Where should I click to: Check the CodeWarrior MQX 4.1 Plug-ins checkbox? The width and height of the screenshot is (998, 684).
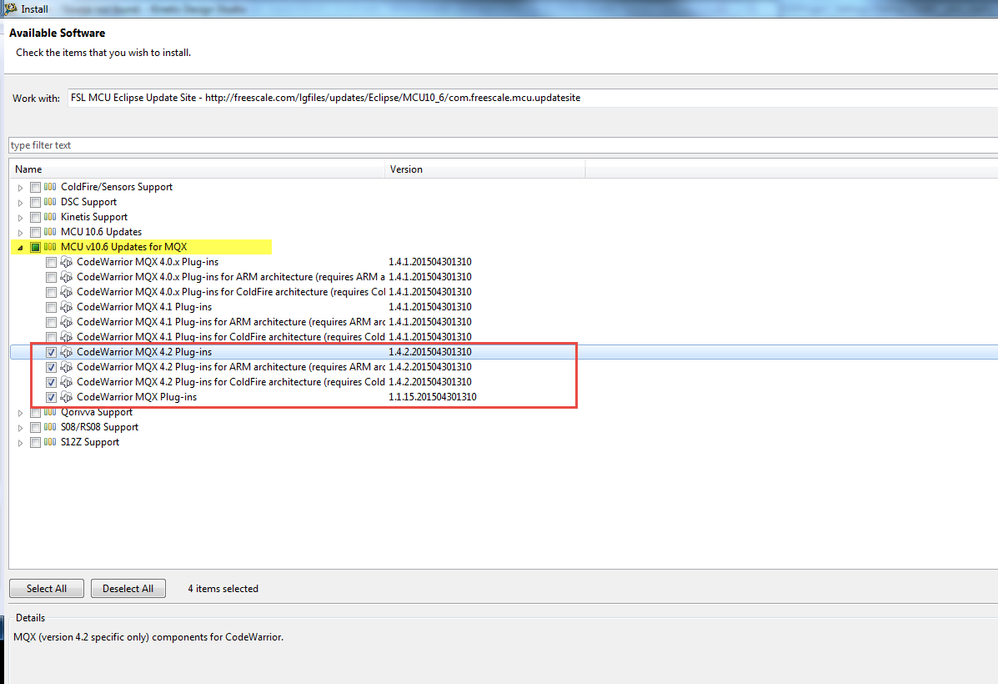pyautogui.click(x=52, y=307)
